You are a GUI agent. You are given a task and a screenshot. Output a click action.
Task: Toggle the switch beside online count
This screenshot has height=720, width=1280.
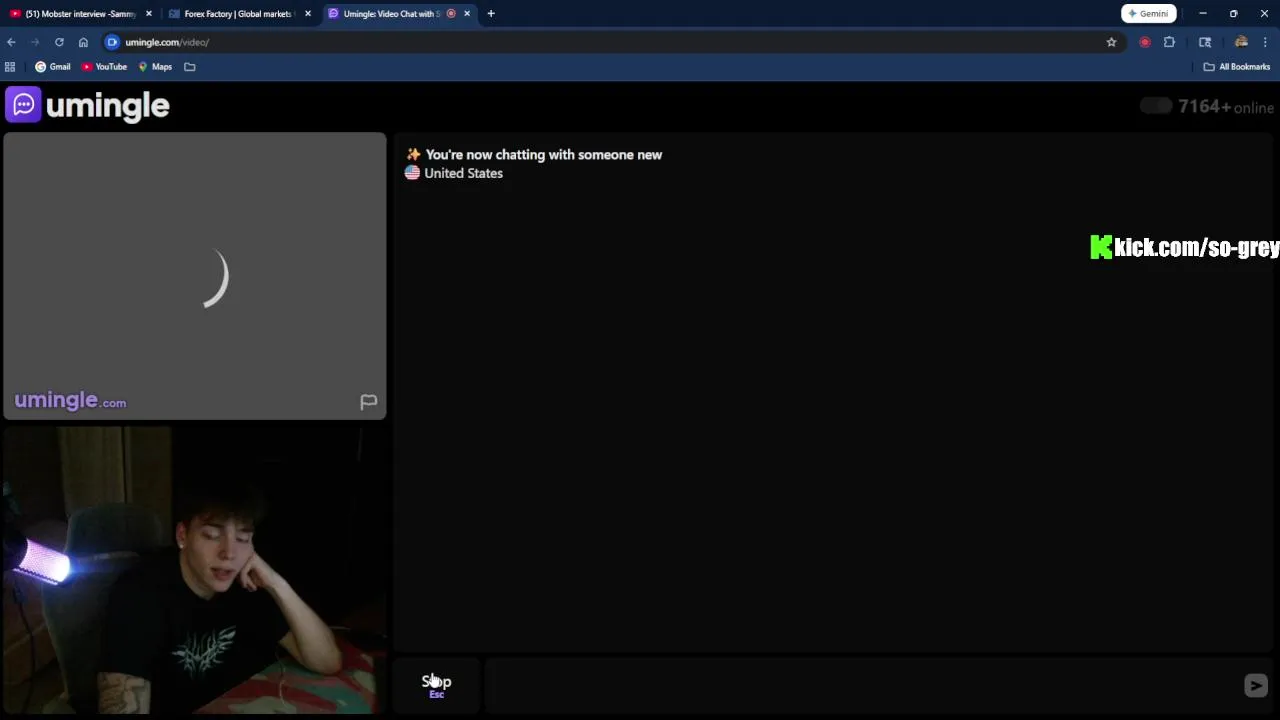click(1156, 106)
